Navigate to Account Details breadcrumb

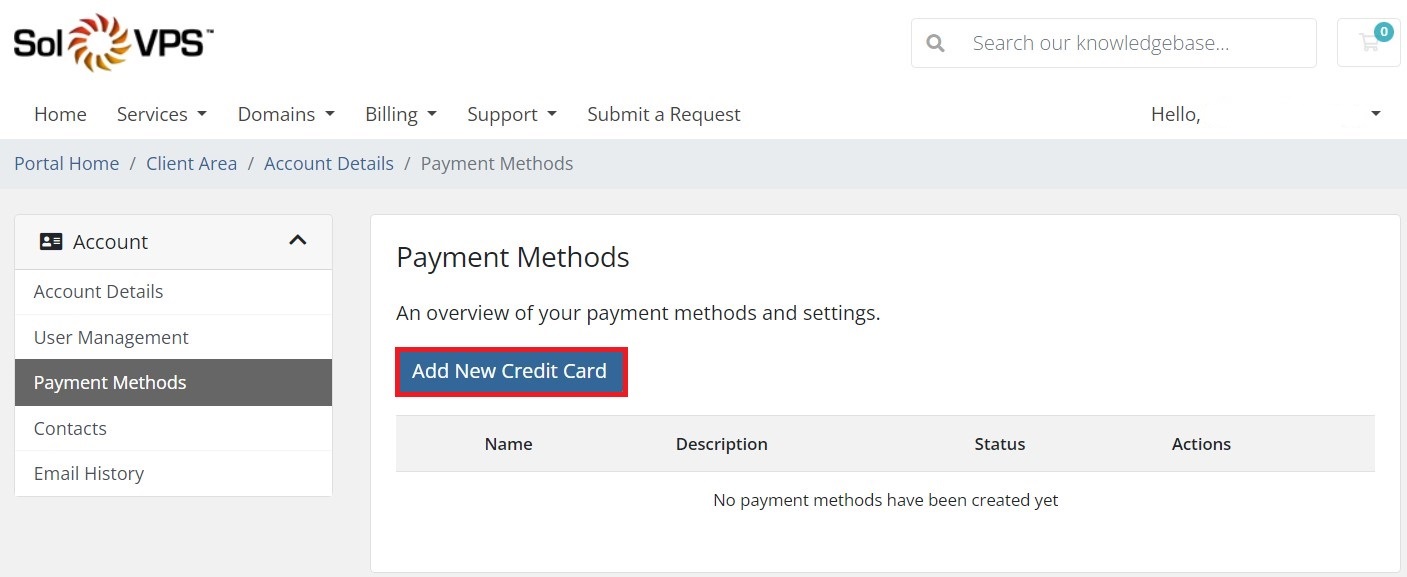point(329,163)
